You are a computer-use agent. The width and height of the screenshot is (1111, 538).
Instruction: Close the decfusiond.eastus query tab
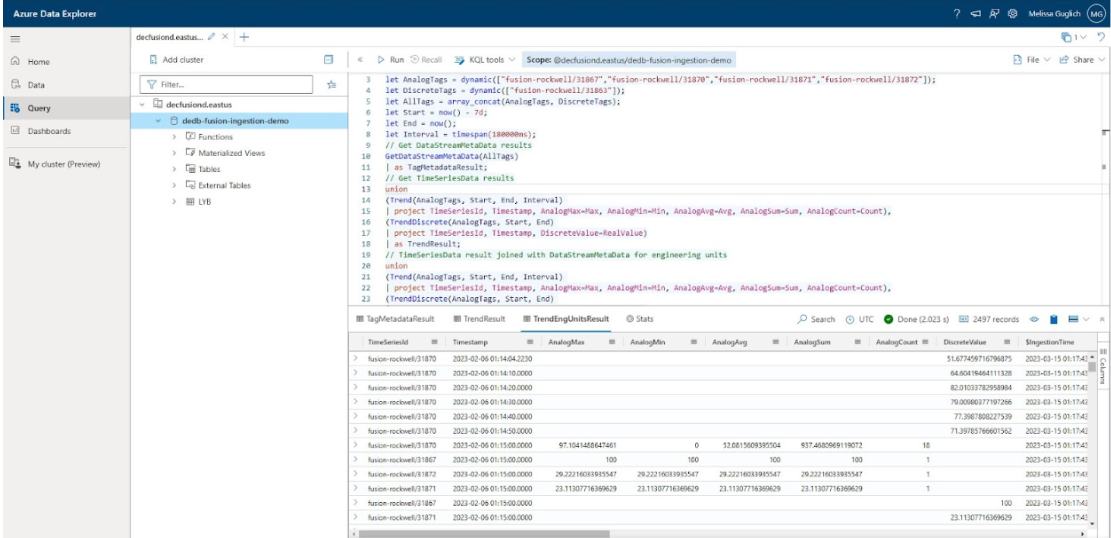pos(225,36)
